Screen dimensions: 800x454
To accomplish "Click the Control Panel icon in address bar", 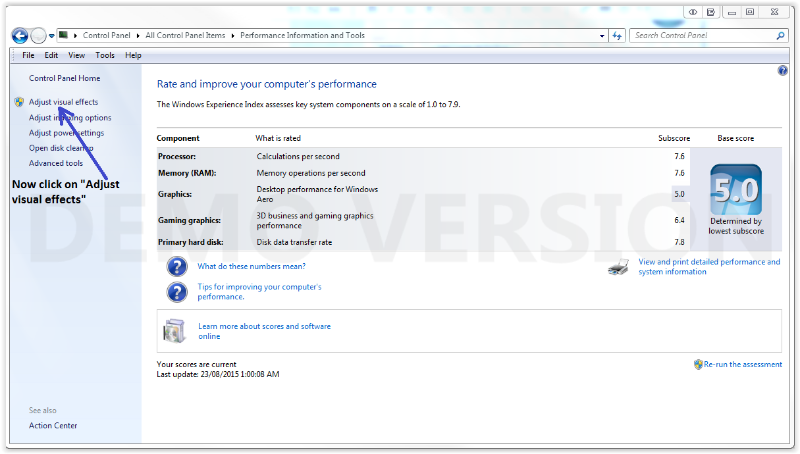I will 63,35.
